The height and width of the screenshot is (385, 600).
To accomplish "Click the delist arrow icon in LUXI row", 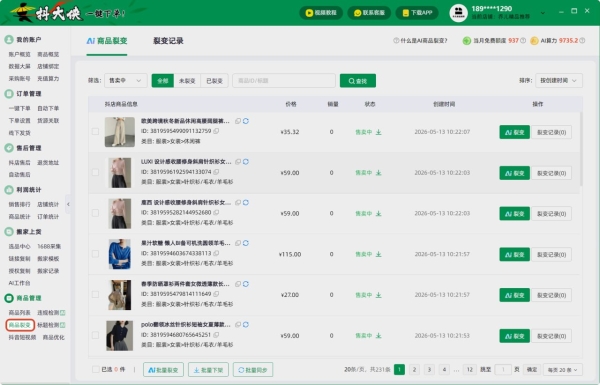I will coord(378,173).
